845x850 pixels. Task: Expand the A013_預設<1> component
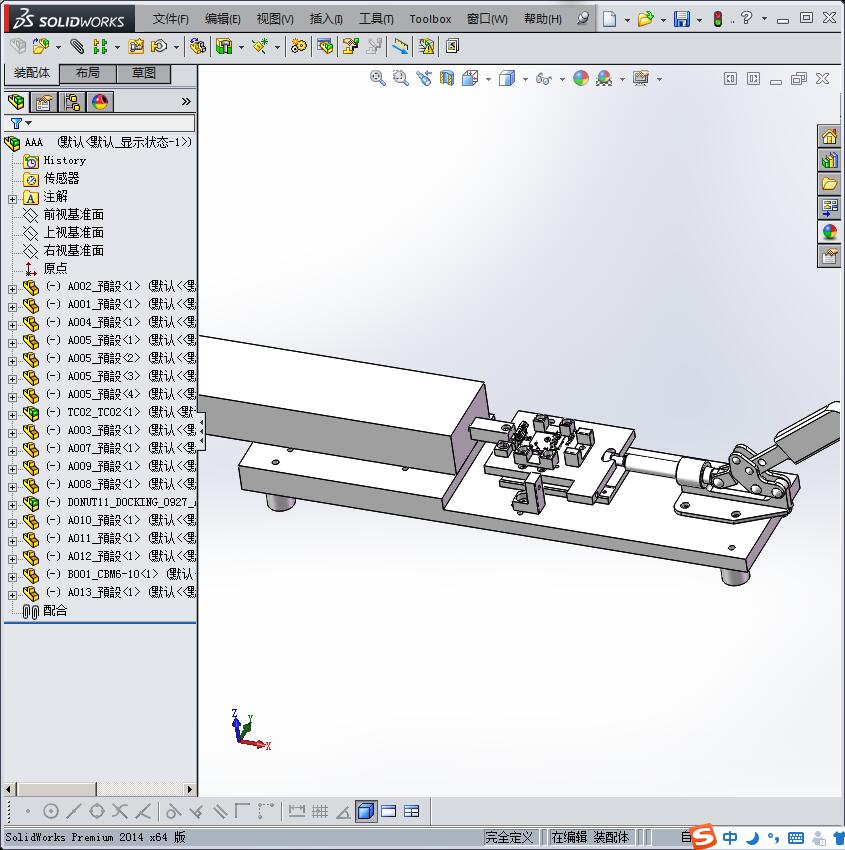coord(12,595)
